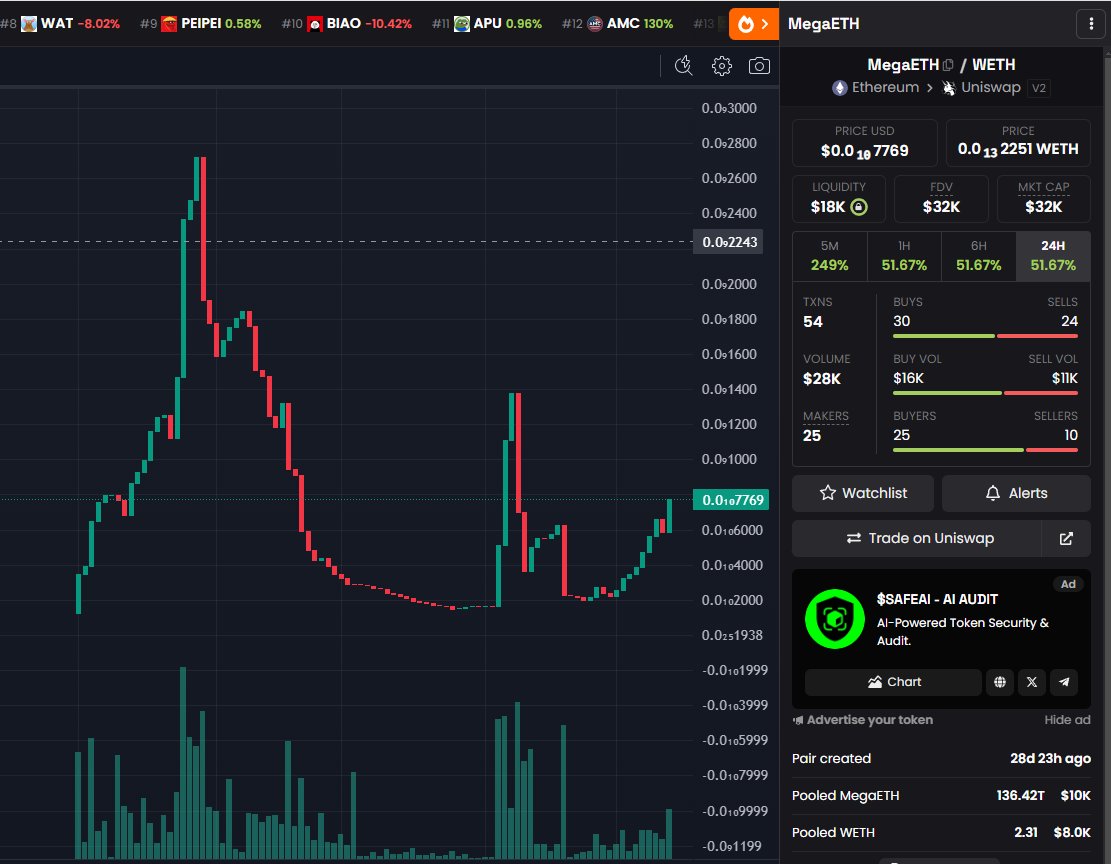Click the PRICE USD box
Screen dimensions: 1111x864
pos(864,142)
